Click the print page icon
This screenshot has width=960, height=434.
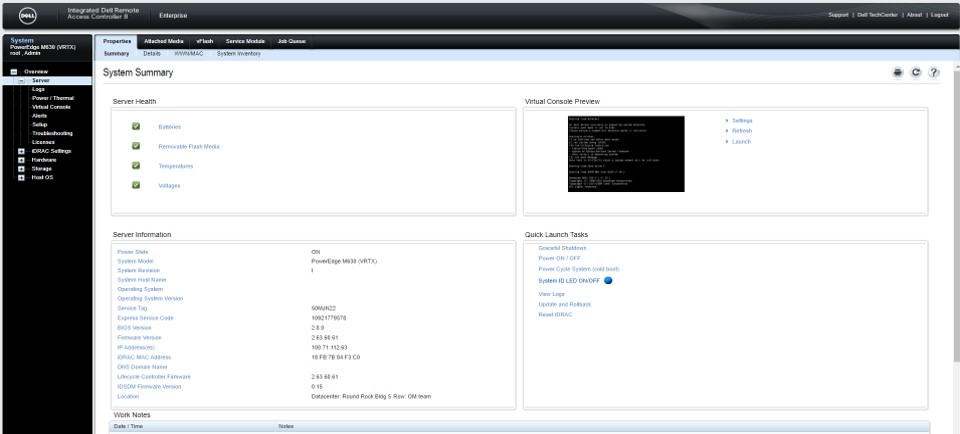897,73
